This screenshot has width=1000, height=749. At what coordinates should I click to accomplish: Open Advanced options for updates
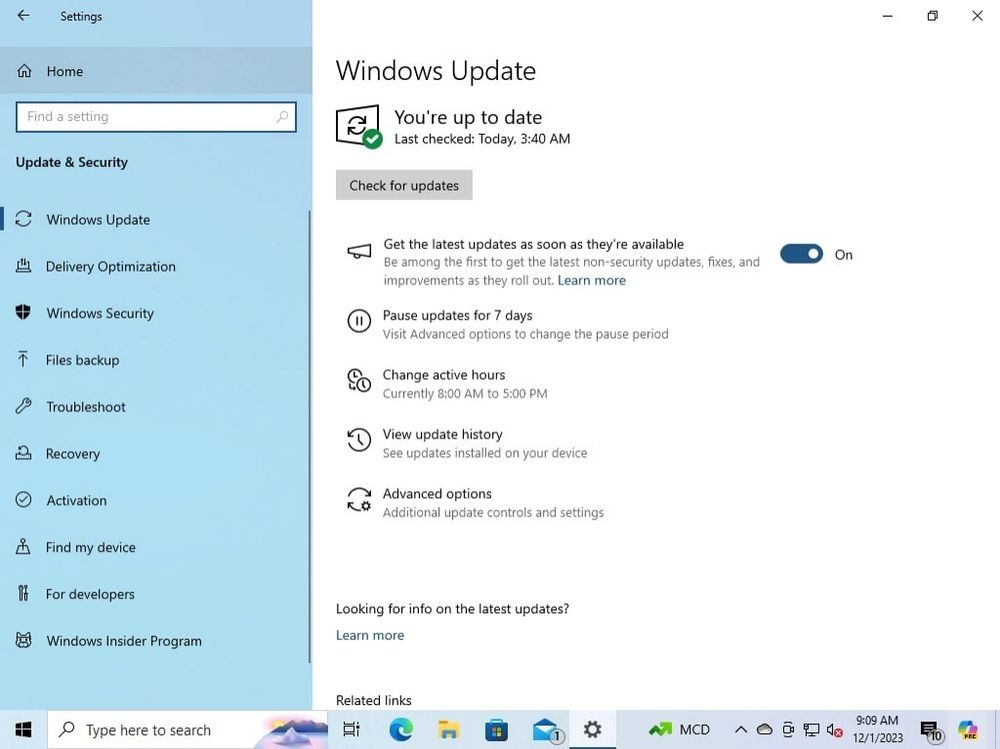[475, 503]
